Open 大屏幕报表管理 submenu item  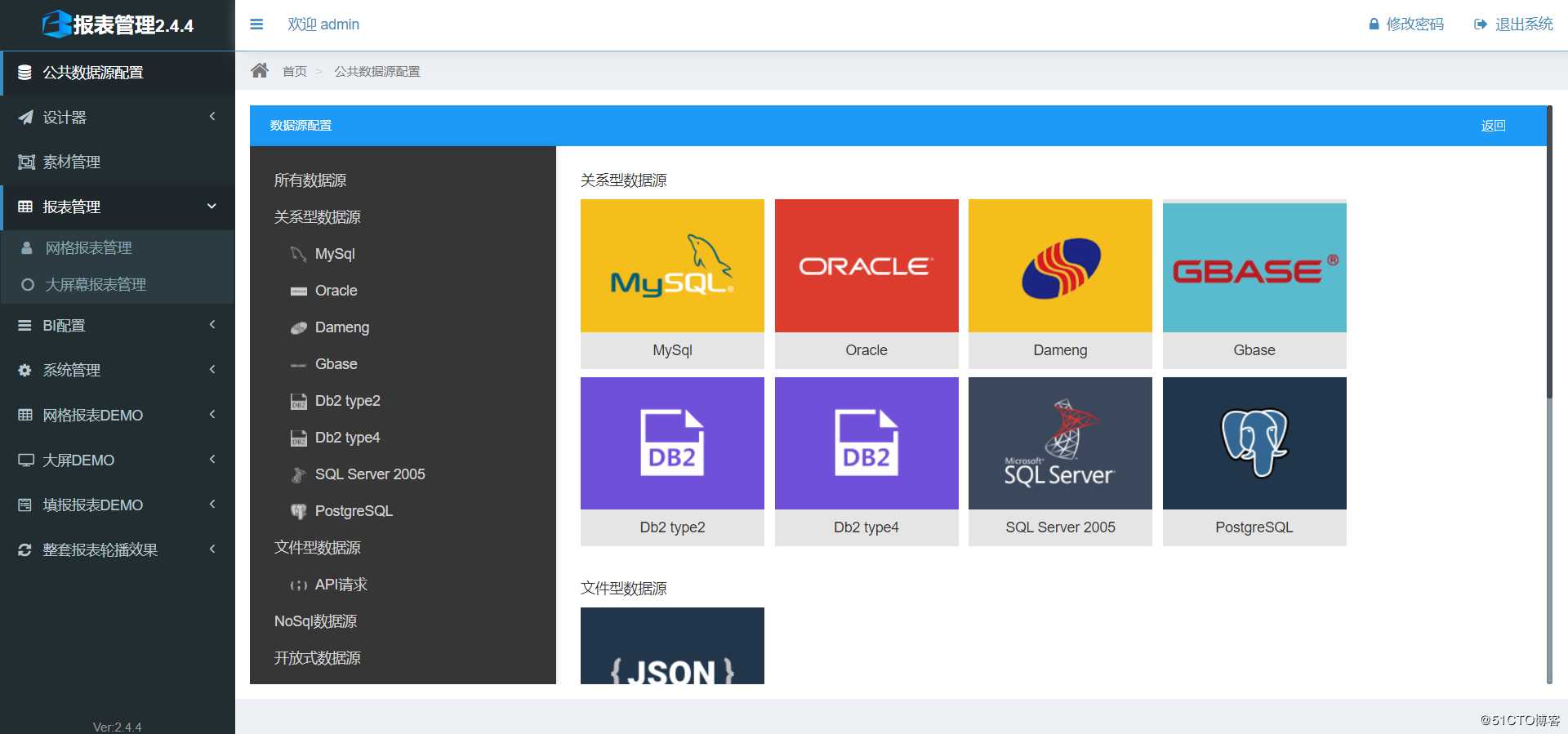click(118, 285)
